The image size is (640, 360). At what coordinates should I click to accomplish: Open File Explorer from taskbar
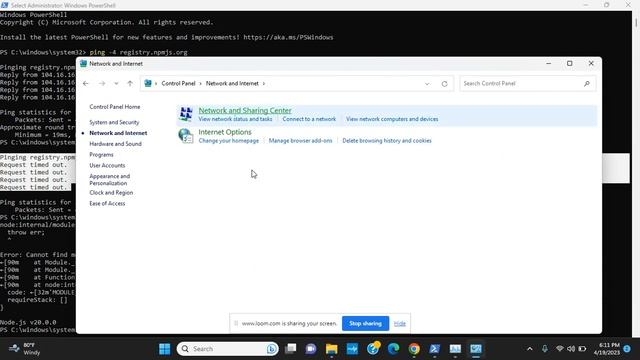(x=331, y=349)
